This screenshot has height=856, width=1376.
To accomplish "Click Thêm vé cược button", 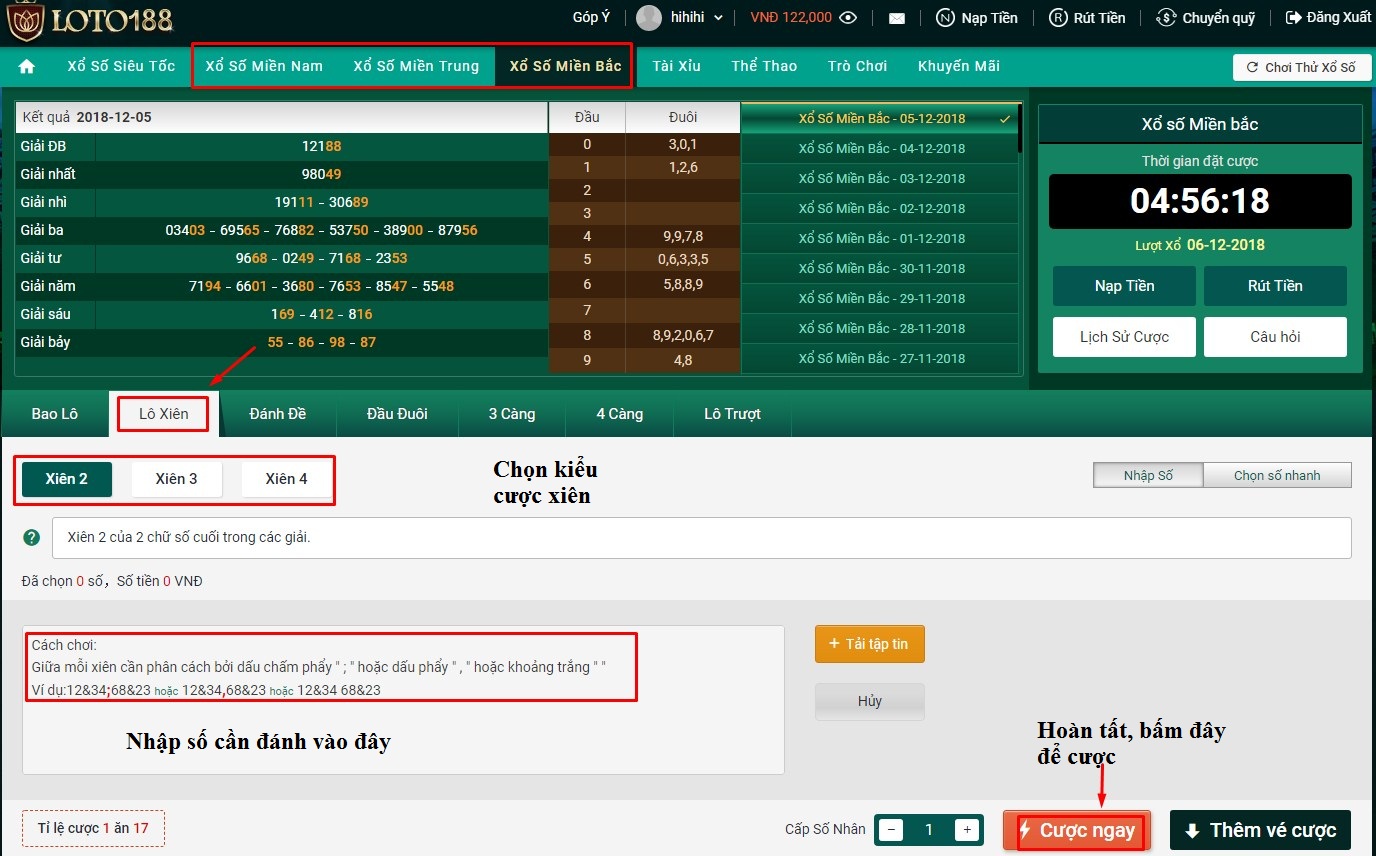I will (1260, 831).
